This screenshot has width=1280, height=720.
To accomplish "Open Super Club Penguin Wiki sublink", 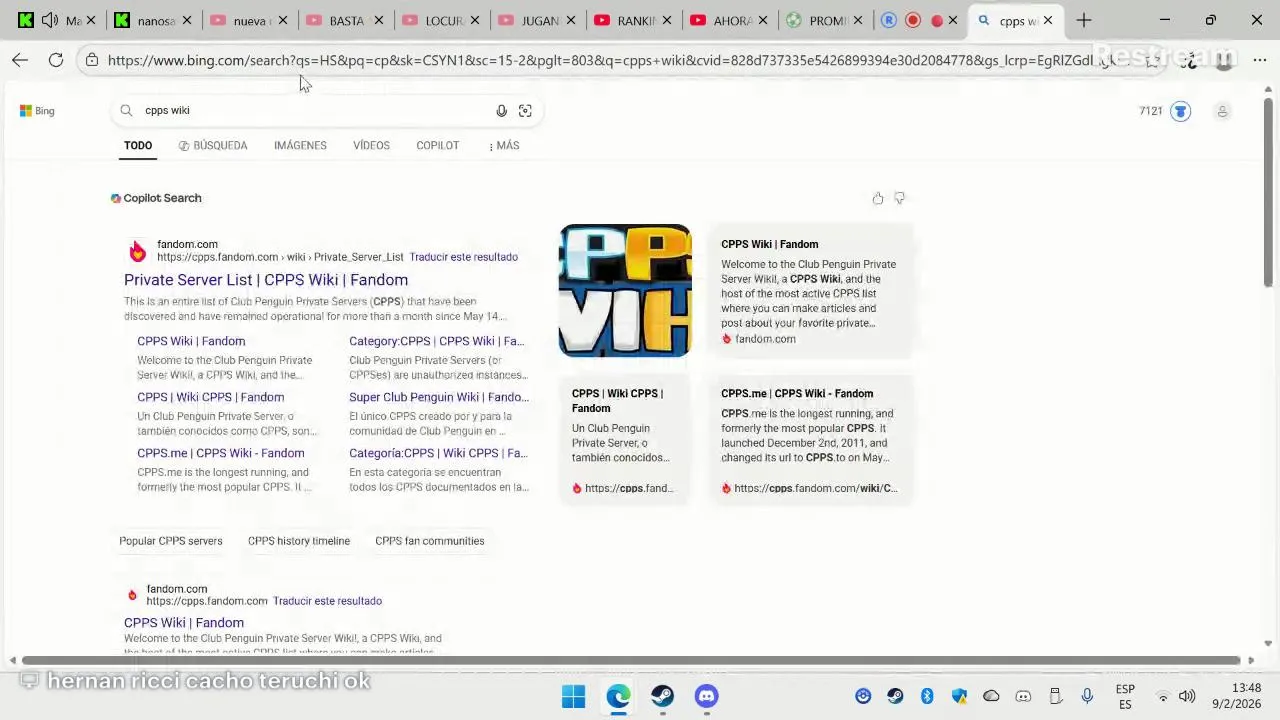I will 439,397.
